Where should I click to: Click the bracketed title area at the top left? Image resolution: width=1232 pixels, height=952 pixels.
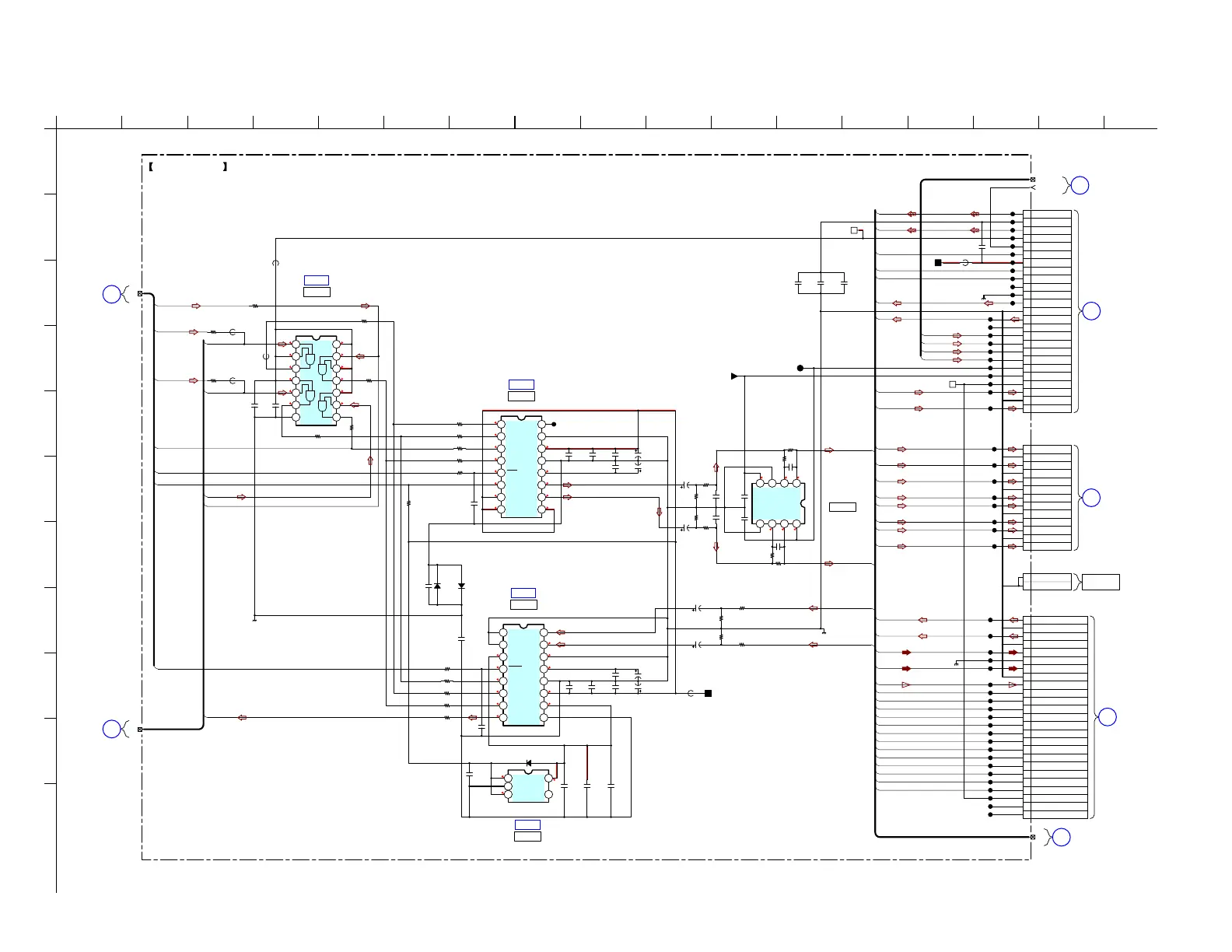tap(188, 166)
